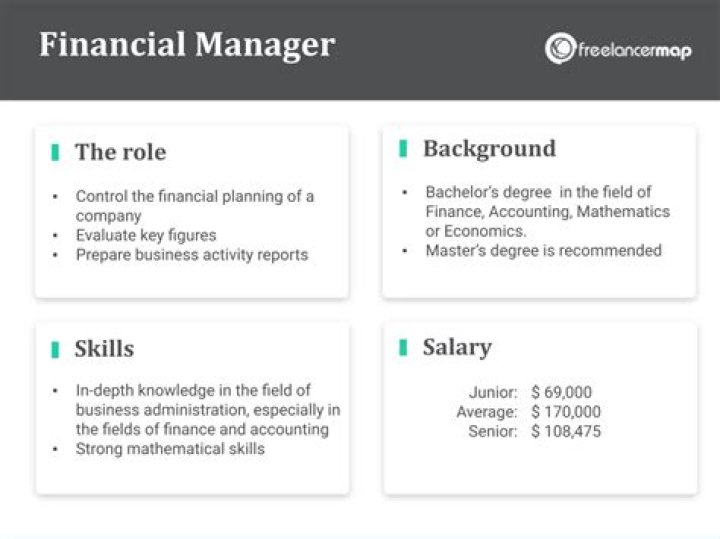Click the "The role" heading
The image size is (720, 539).
[120, 152]
